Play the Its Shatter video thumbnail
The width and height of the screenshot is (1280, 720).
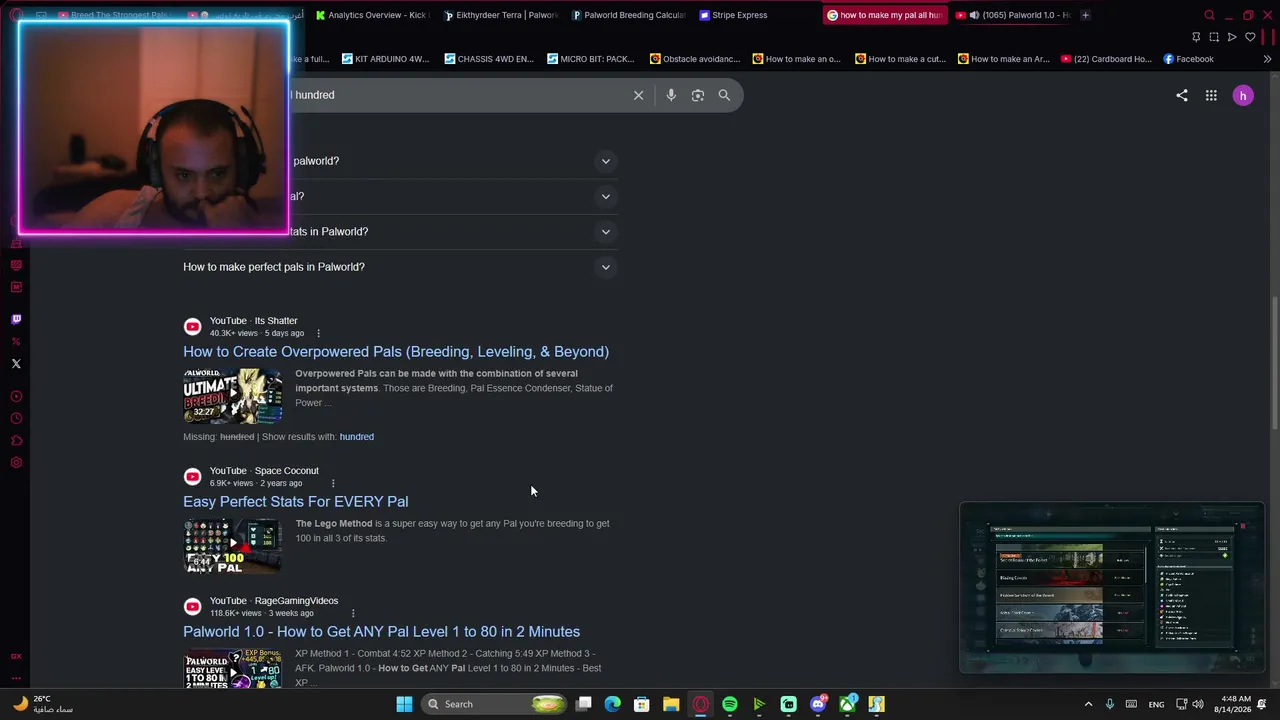232,396
